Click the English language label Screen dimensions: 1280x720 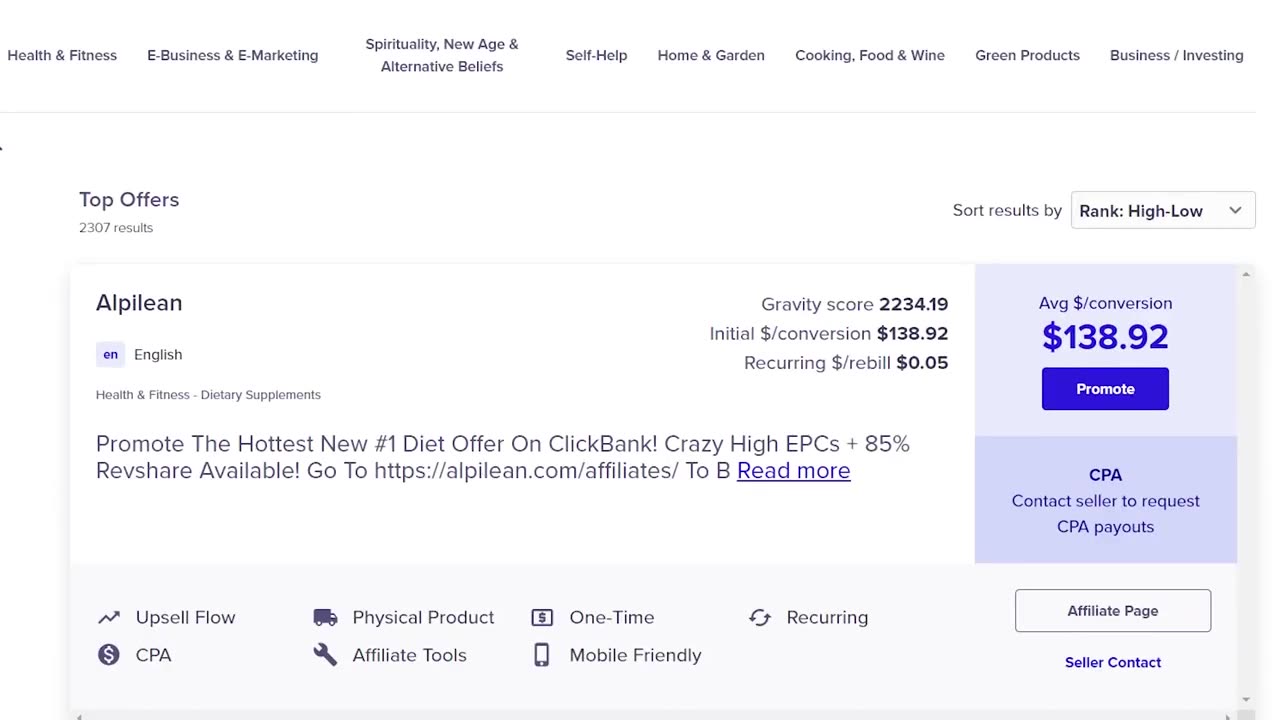coord(158,354)
